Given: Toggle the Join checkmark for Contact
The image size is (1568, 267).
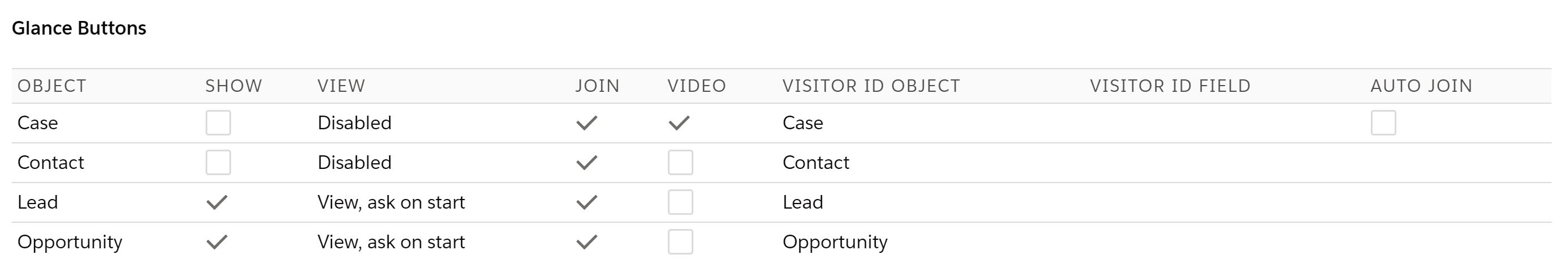Looking at the screenshot, I should click(586, 162).
